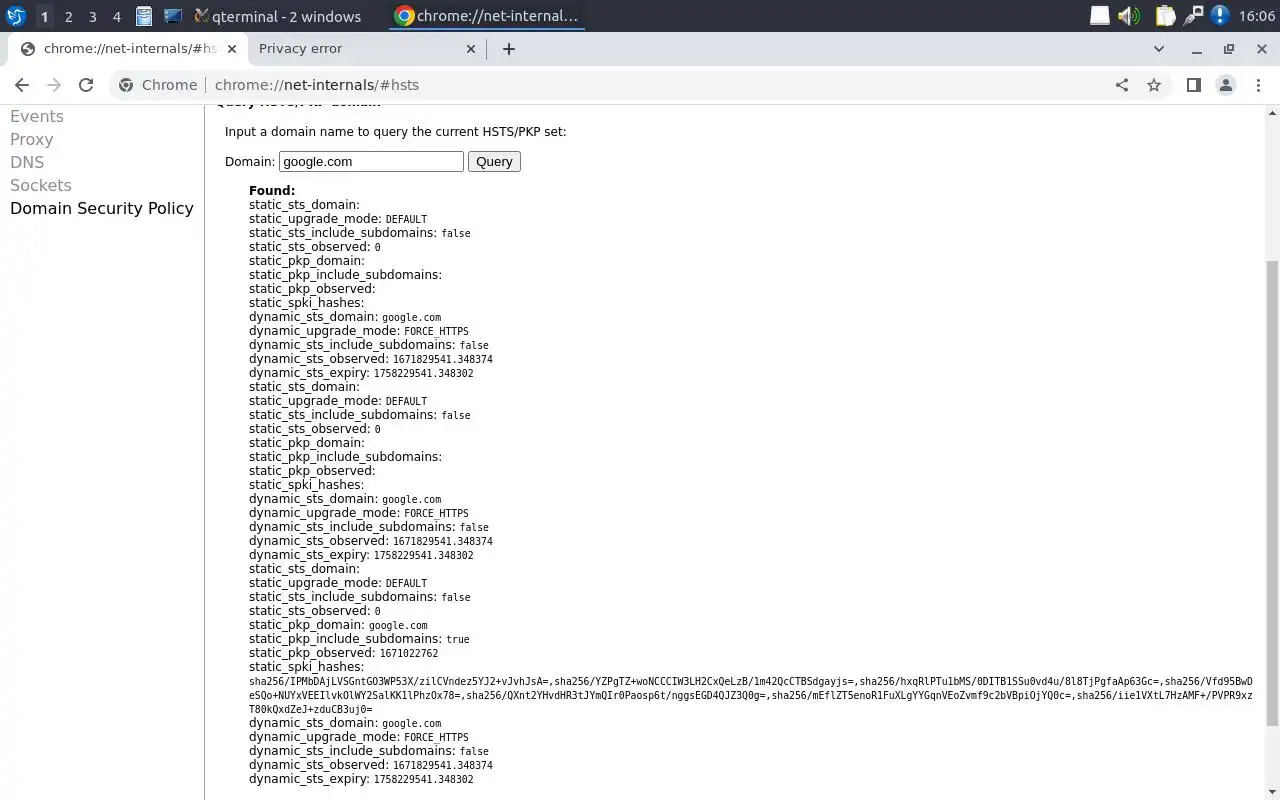
Task: Select the chrome://net-internals/#hsts tab
Action: coord(126,48)
